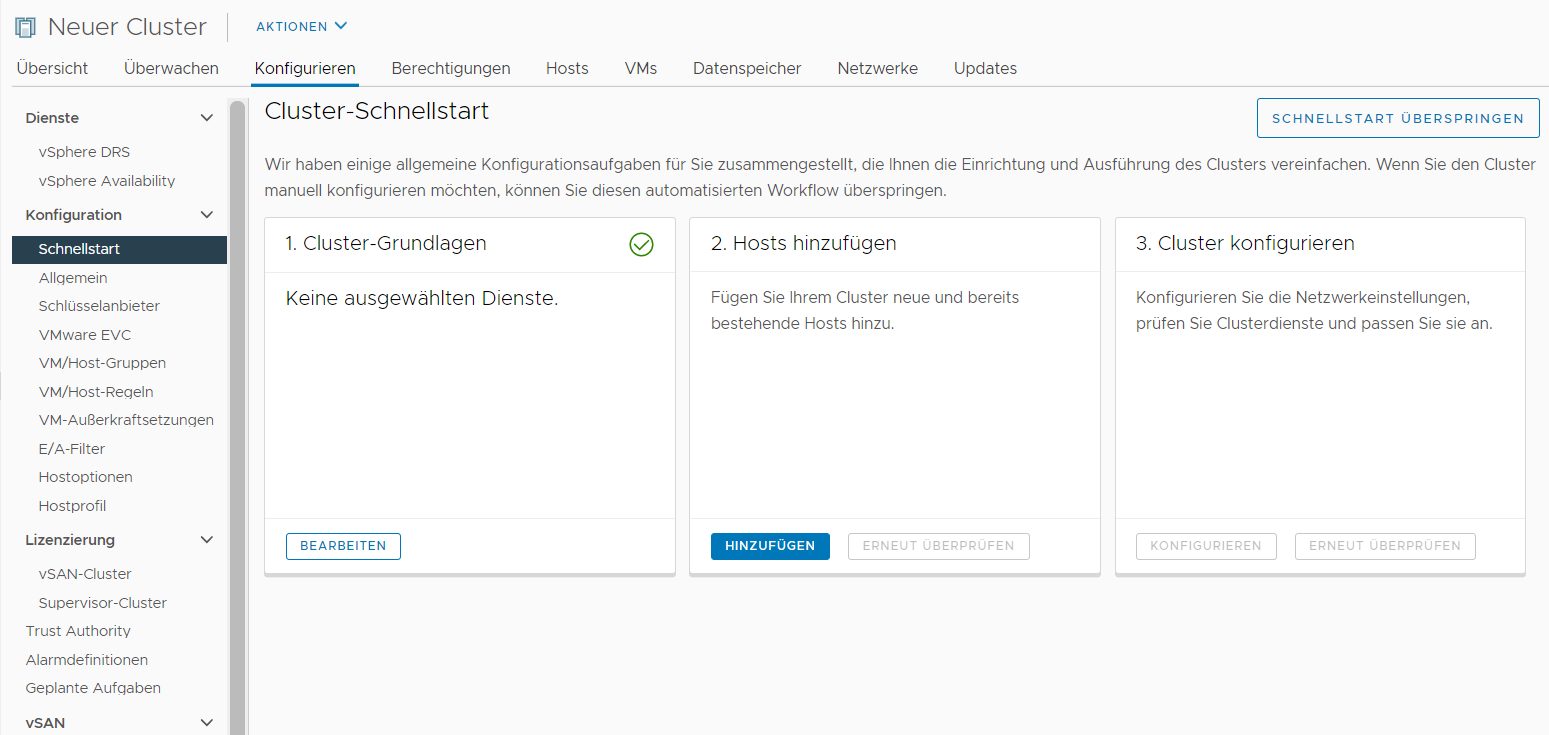Select the Konfigurieren tab
The image size is (1549, 735).
tap(305, 68)
